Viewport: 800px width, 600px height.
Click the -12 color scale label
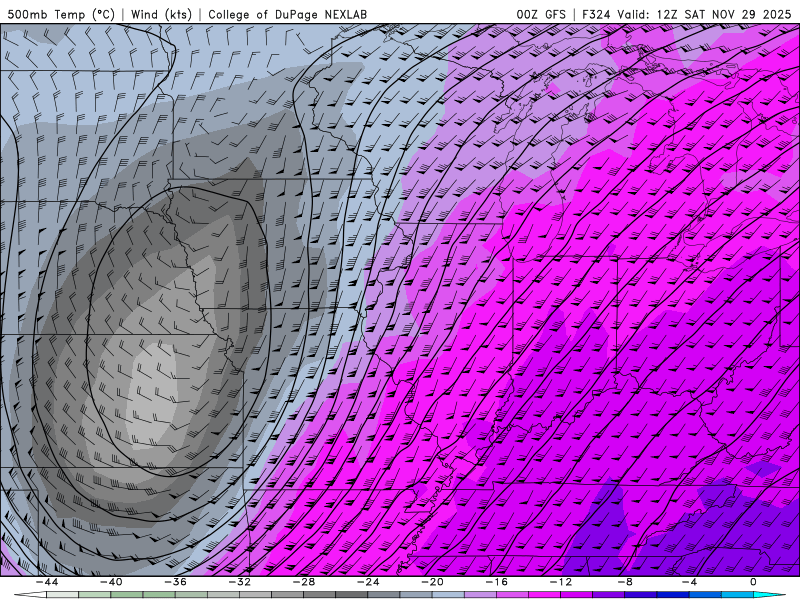click(561, 582)
